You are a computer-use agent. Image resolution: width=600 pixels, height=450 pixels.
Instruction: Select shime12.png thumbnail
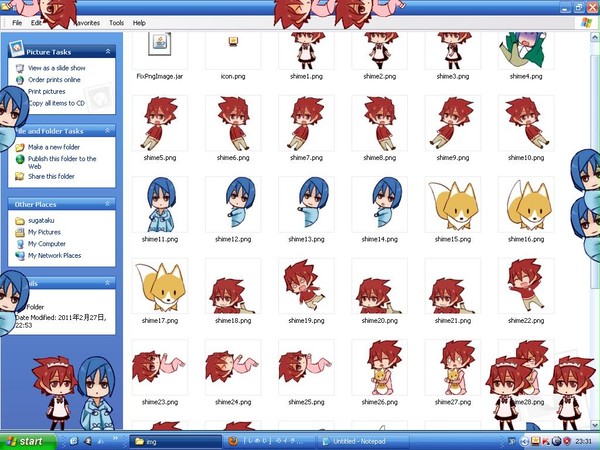click(233, 204)
